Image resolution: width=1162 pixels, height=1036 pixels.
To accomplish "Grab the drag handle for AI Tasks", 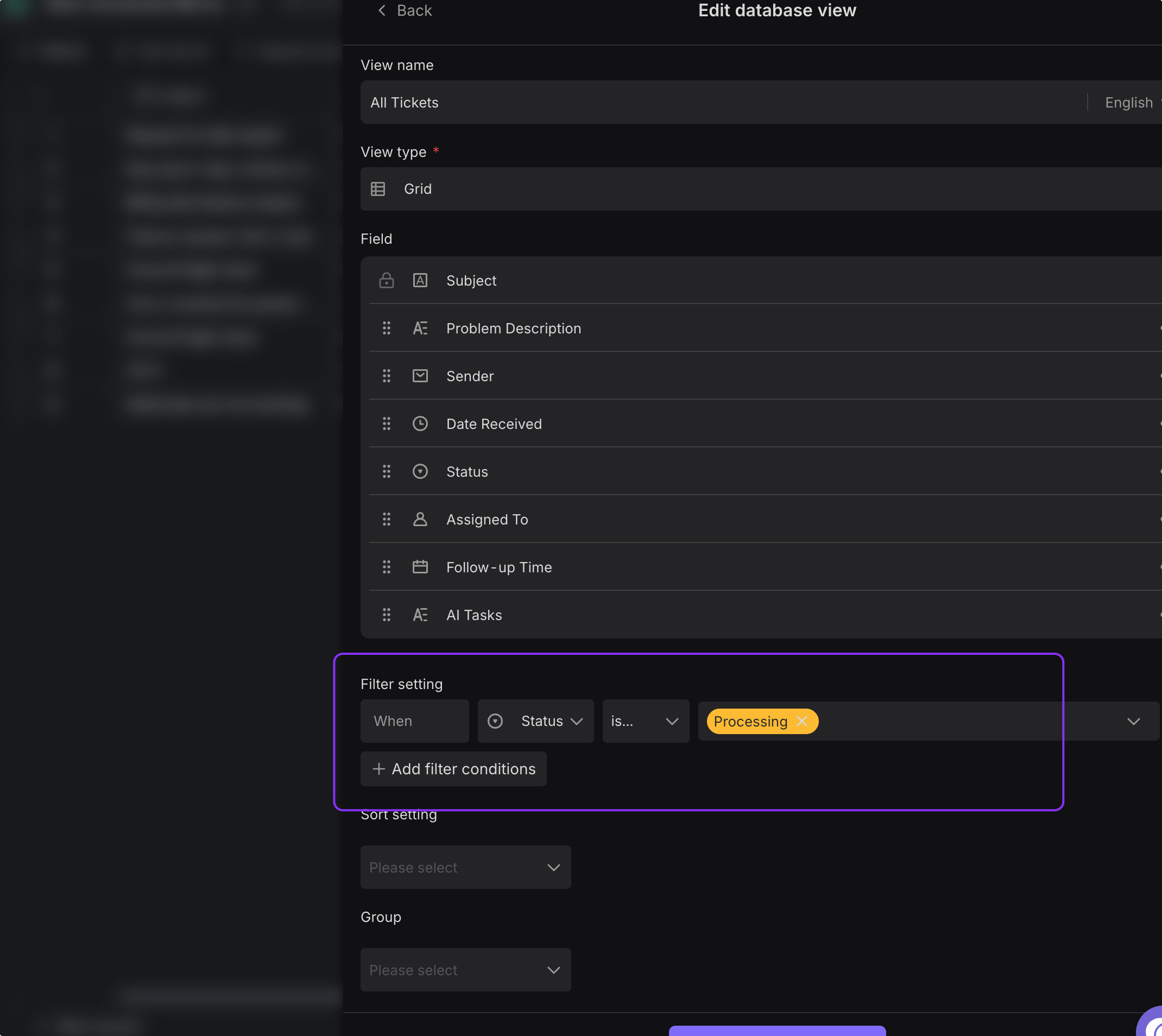I will (387, 615).
